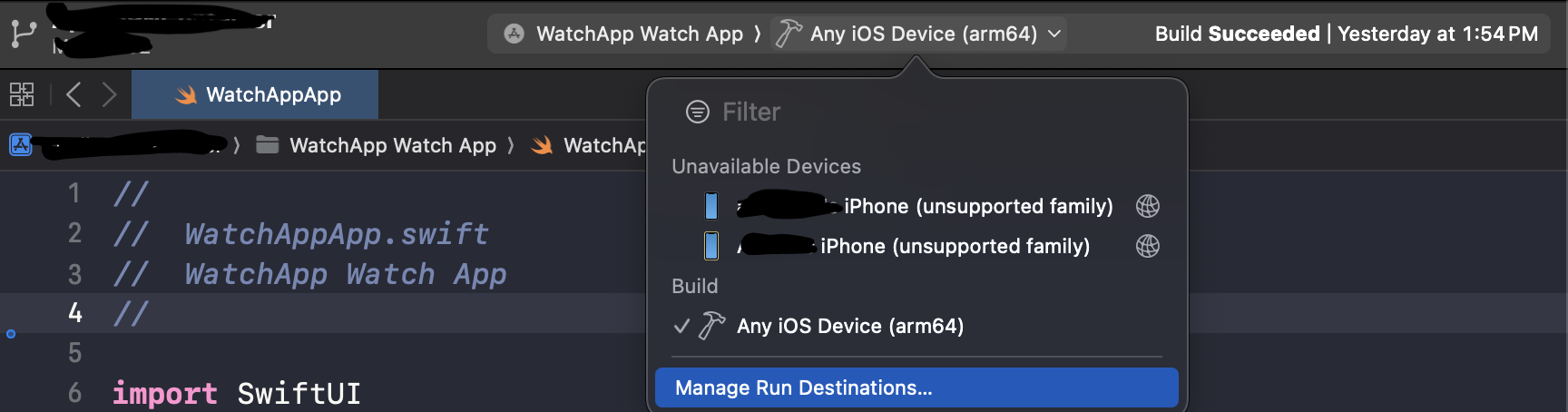Click the project icon in the jump bar
This screenshot has width=1568, height=412.
click(21, 145)
